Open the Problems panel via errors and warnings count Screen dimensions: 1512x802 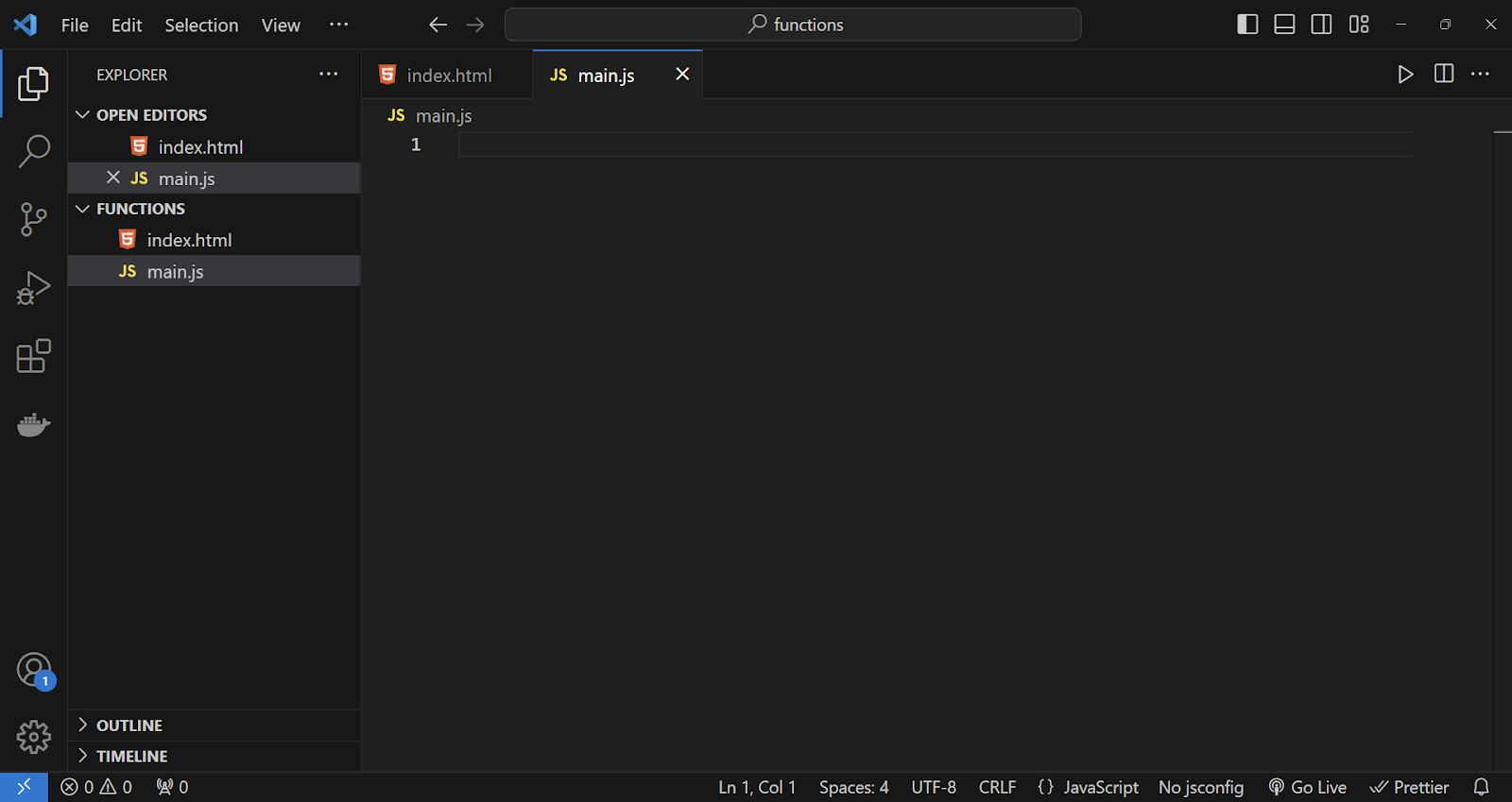click(x=96, y=787)
